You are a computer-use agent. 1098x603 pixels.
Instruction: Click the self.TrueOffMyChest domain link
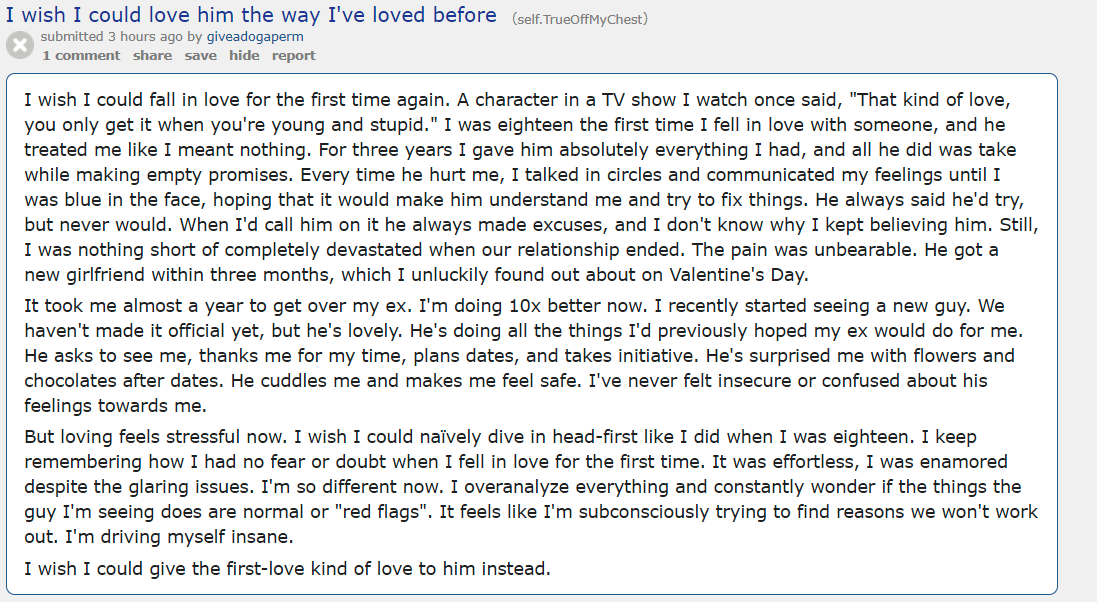[x=580, y=18]
